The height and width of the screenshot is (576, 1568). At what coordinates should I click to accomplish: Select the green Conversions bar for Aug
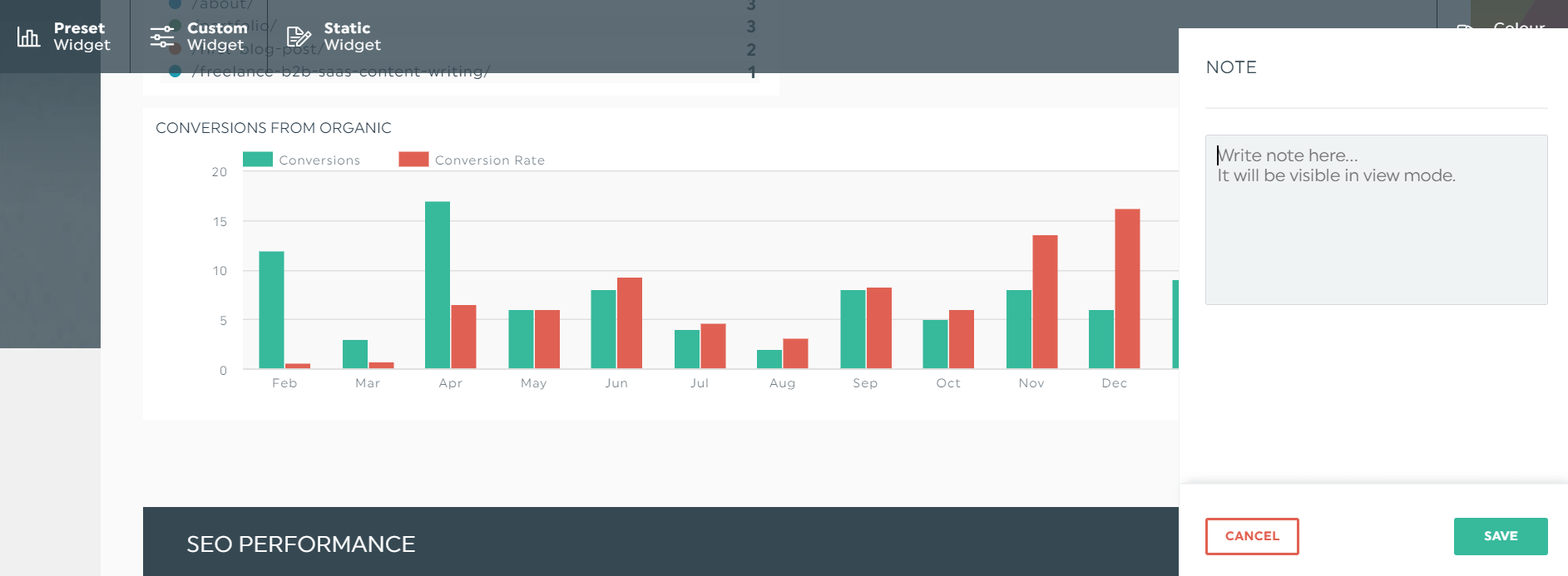(769, 359)
